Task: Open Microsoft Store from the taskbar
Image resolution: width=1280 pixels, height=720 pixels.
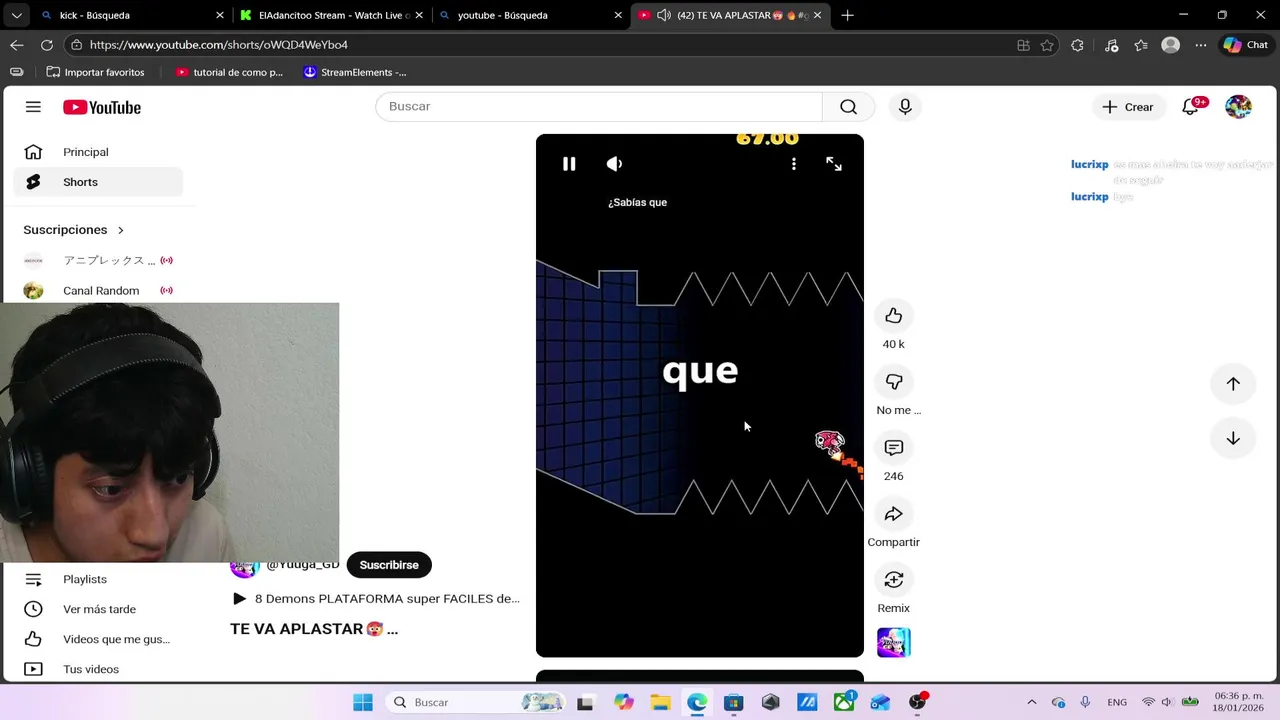Action: coord(733,702)
